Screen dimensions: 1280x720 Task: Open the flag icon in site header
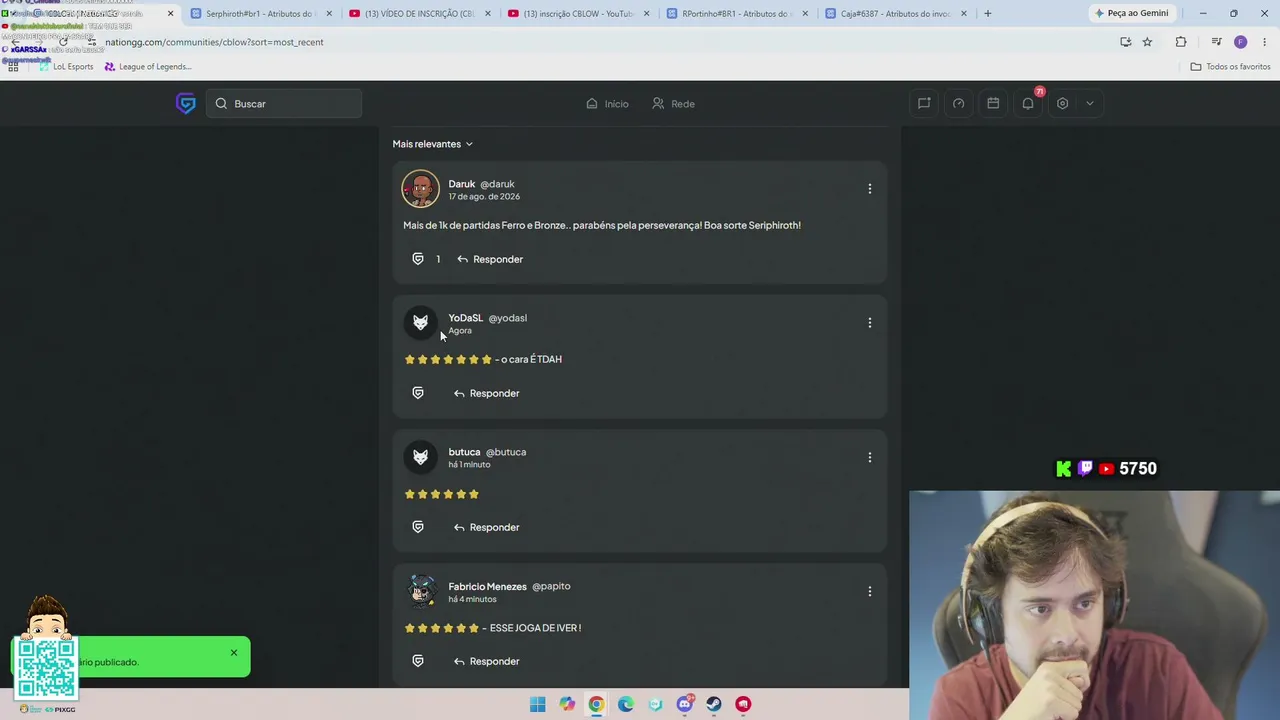[924, 103]
